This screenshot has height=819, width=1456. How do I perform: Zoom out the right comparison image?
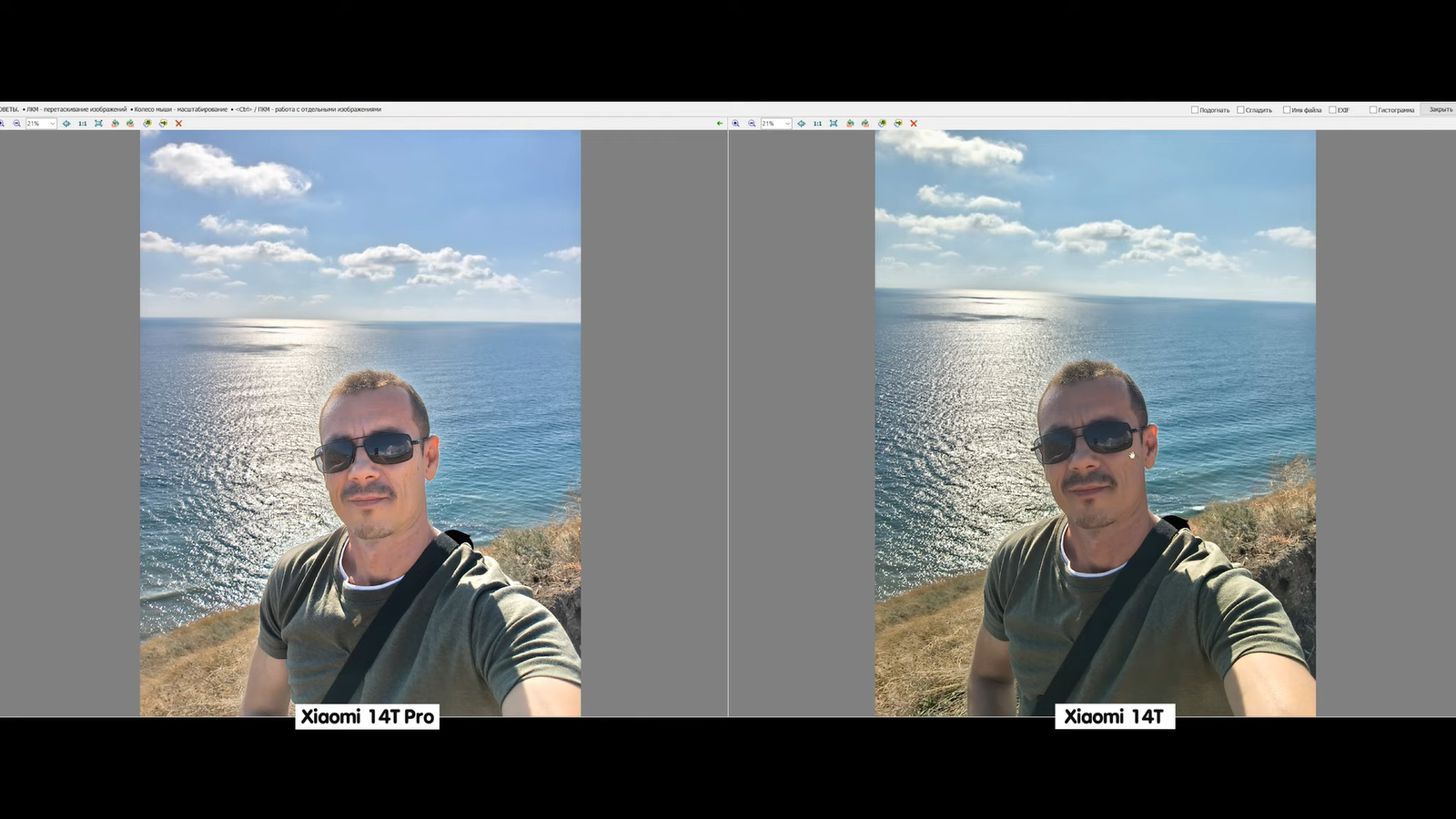click(752, 124)
